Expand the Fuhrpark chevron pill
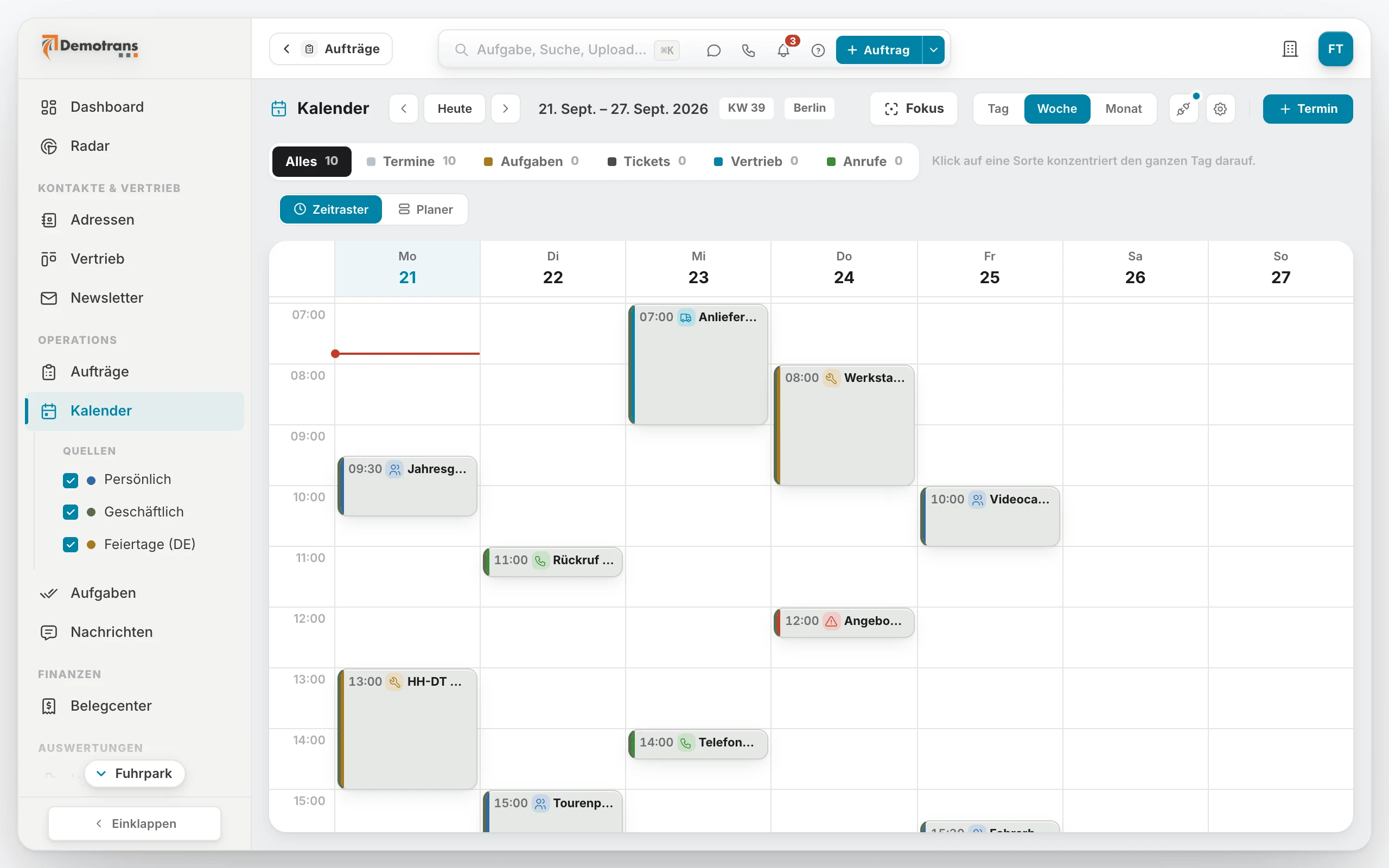The image size is (1389, 868). tap(135, 773)
